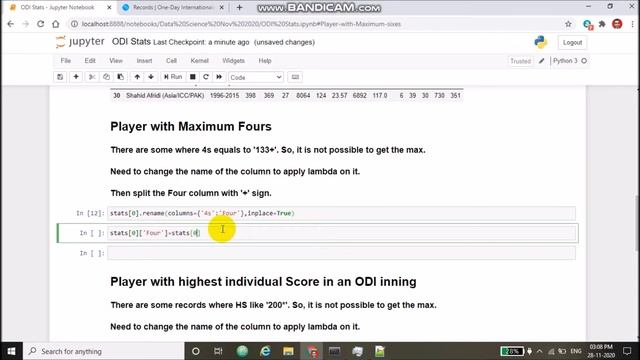Click heading Player with highest individual Score
The image size is (640, 360).
point(263,282)
